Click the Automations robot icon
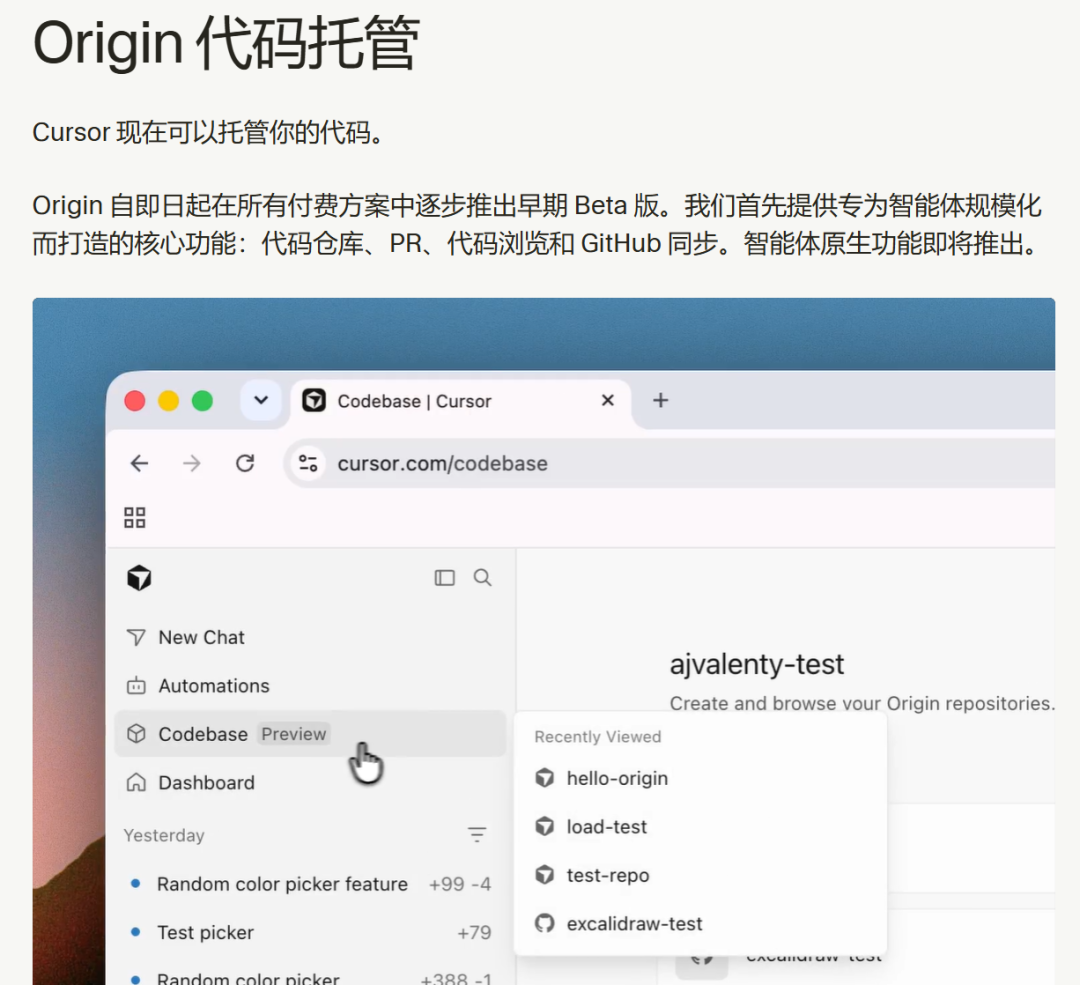1080x985 pixels. [x=136, y=686]
